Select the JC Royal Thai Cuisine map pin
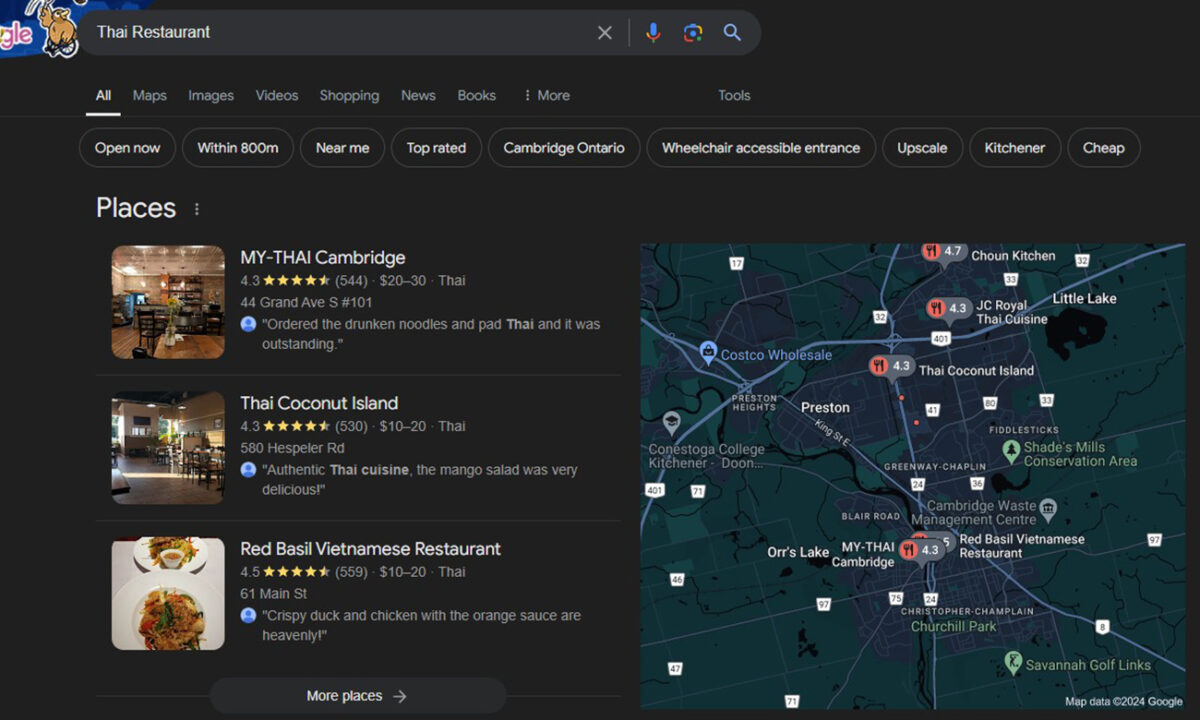Viewport: 1200px width, 720px height. click(949, 308)
